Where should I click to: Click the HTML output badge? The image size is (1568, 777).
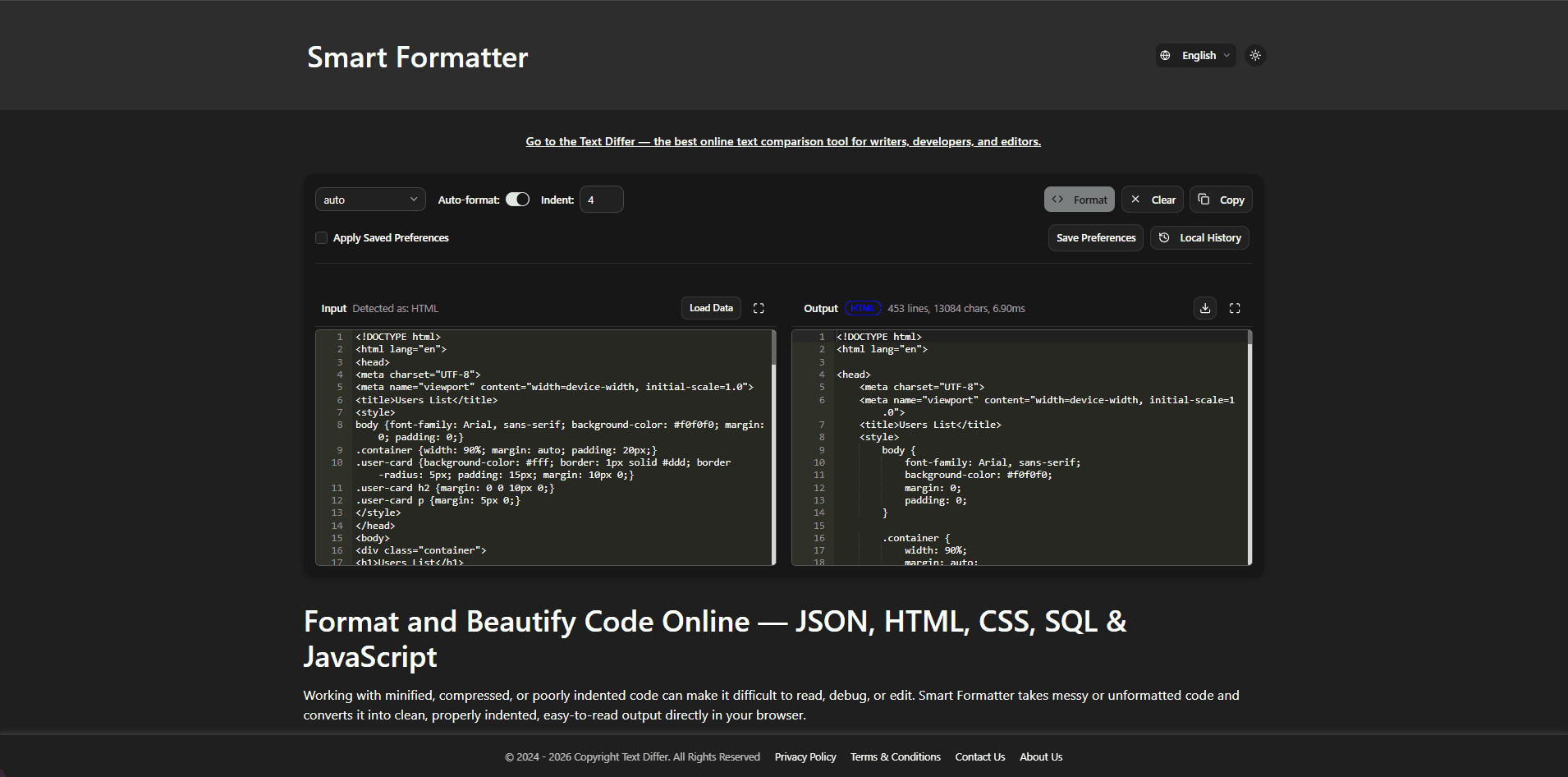(x=863, y=308)
